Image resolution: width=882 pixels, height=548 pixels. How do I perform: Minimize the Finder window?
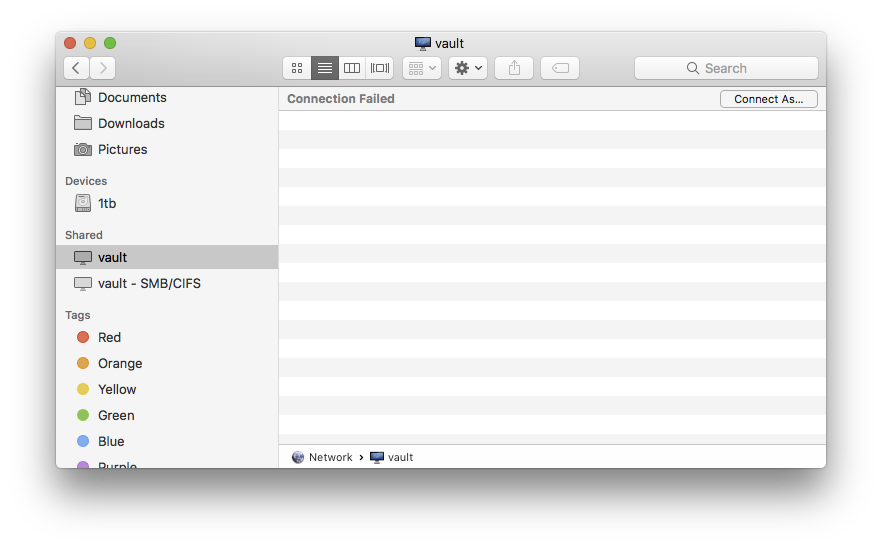(x=90, y=43)
